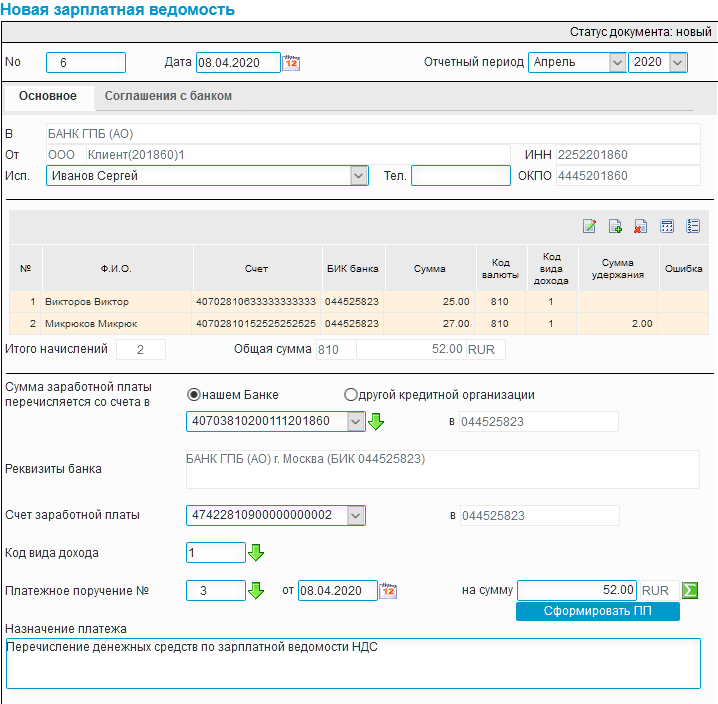Open the 'Иванов Сергей' executor dropdown
This screenshot has height=704, width=718.
pos(359,176)
